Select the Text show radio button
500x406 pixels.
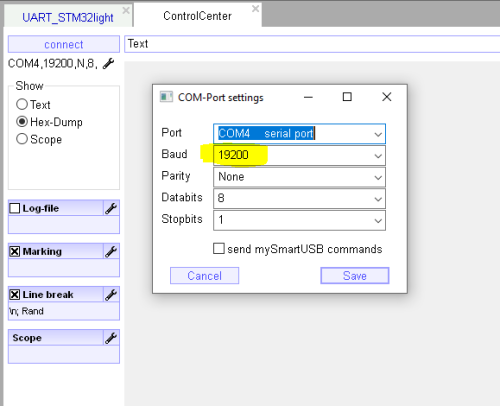22,104
